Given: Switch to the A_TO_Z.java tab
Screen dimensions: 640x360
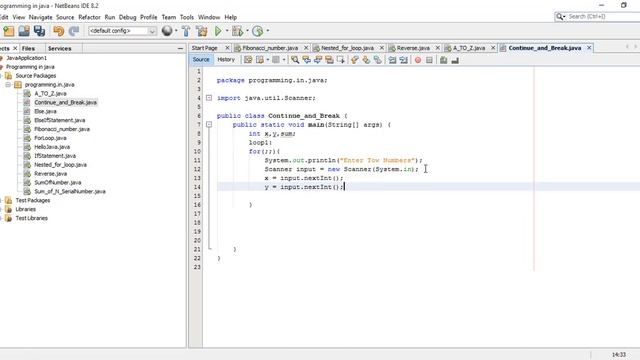Looking at the screenshot, I should click(469, 48).
